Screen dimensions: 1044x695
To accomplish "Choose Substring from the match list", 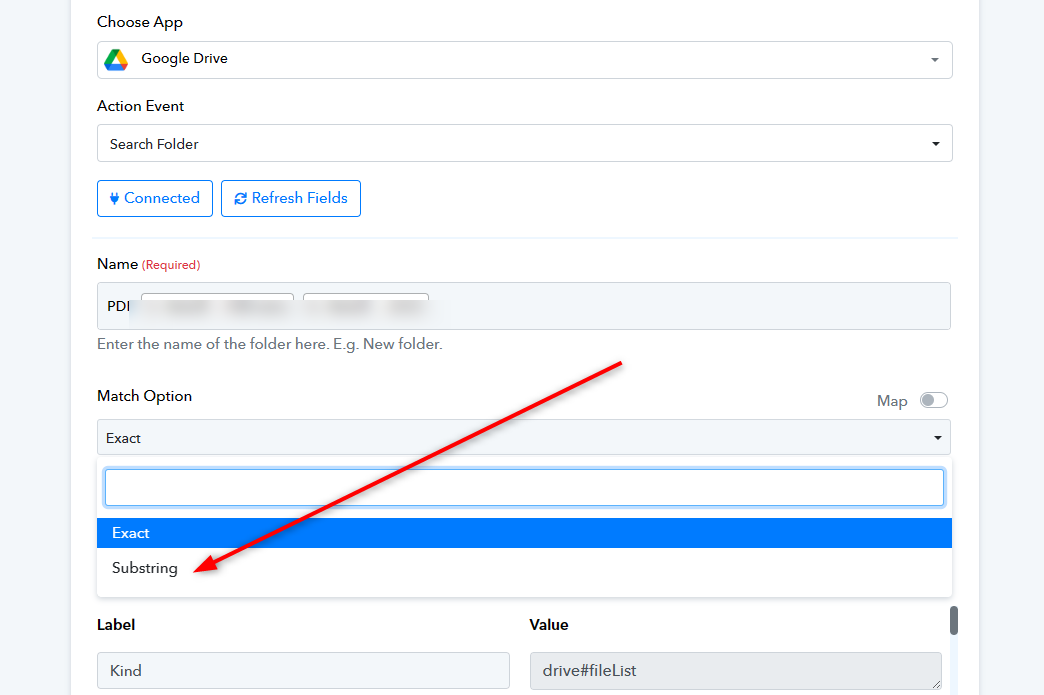I will click(145, 568).
